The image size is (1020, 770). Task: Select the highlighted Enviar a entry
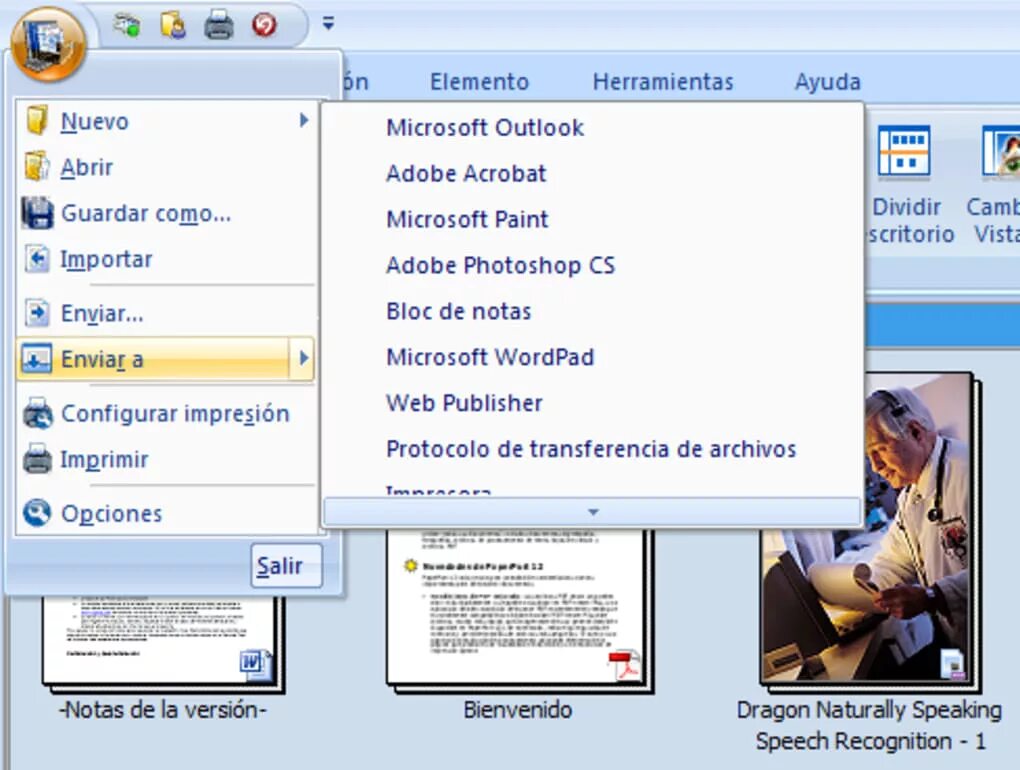[166, 359]
